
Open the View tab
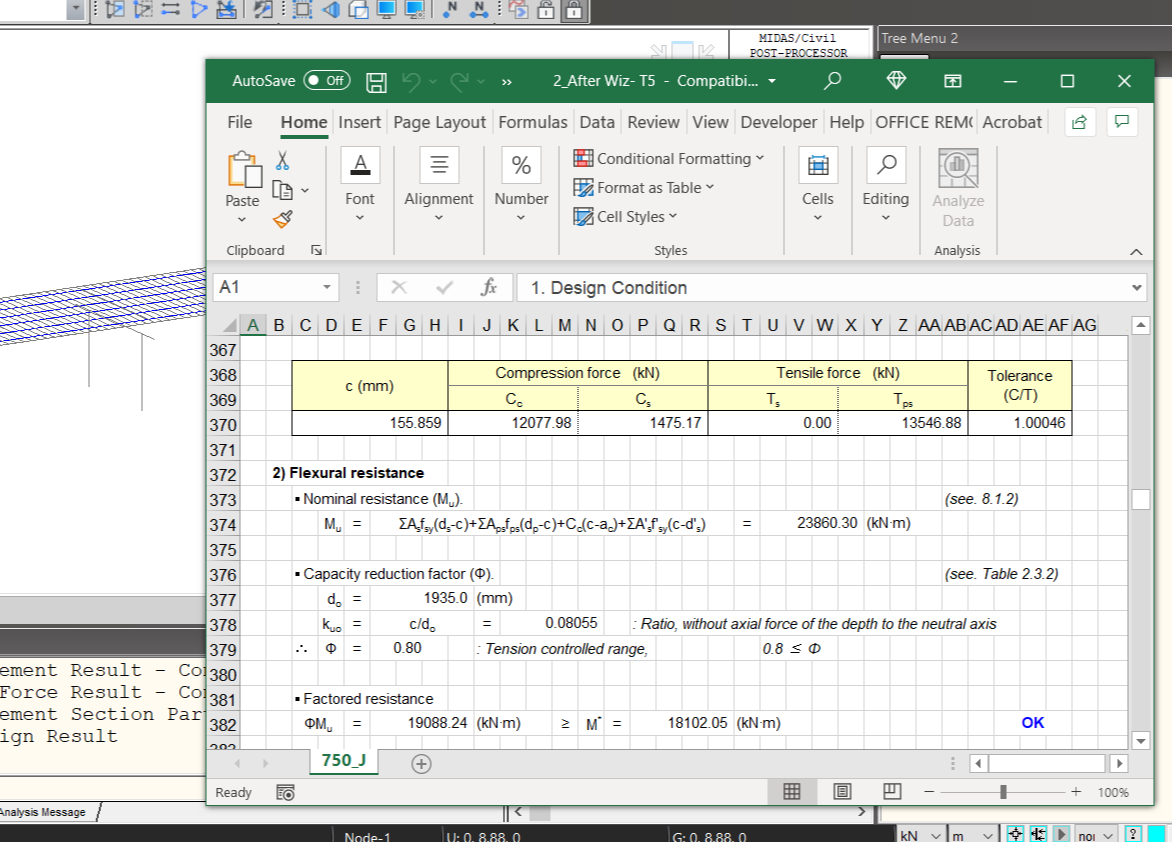(710, 122)
